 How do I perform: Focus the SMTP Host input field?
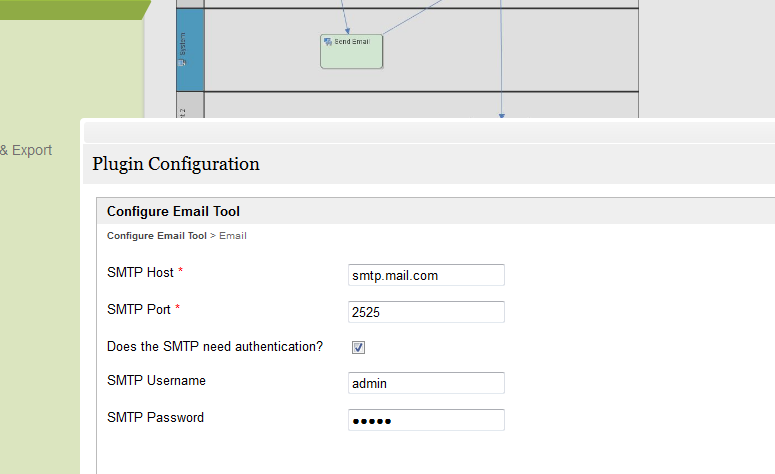[425, 275]
